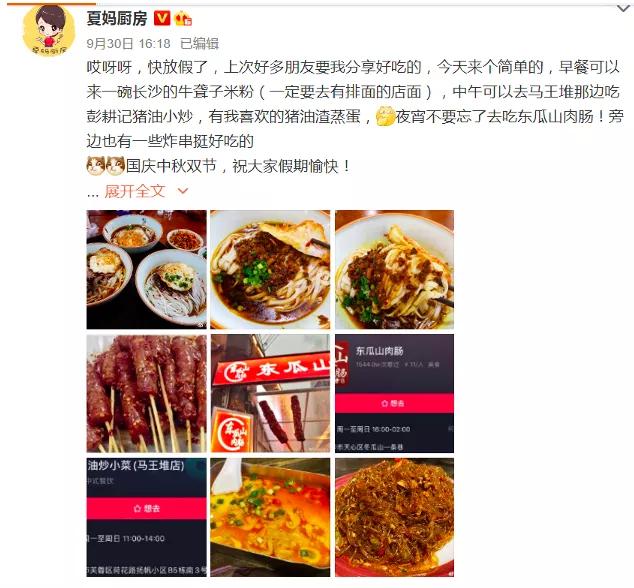Viewport: 634px width, 588px height.
Task: Open the 东瓜山 red storefront sign photo
Action: (x=270, y=393)
